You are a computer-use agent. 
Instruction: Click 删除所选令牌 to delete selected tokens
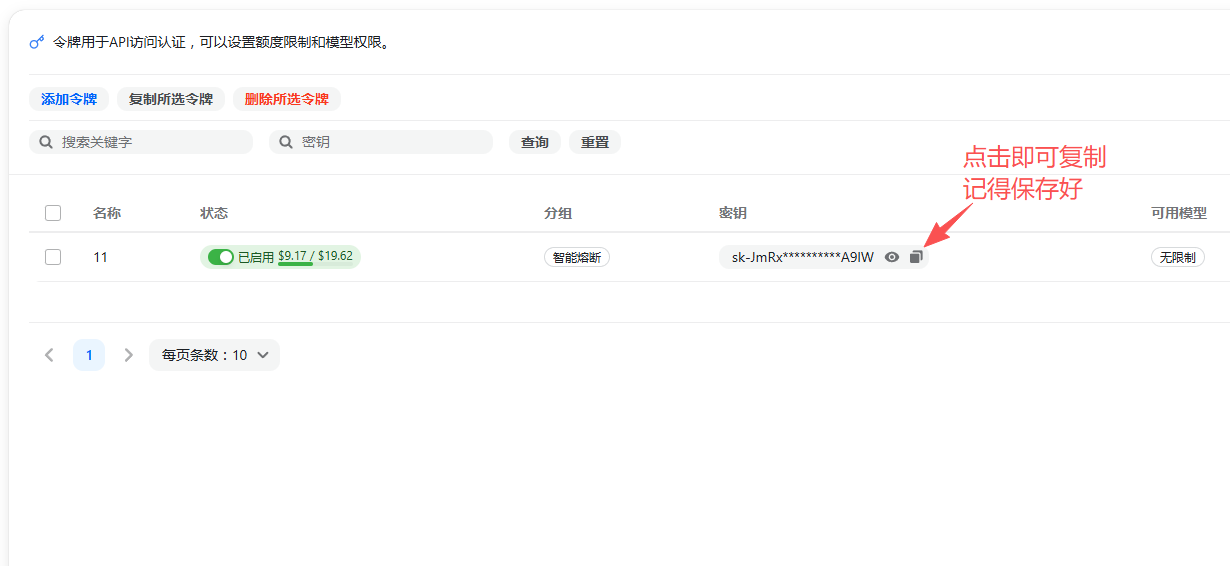287,99
